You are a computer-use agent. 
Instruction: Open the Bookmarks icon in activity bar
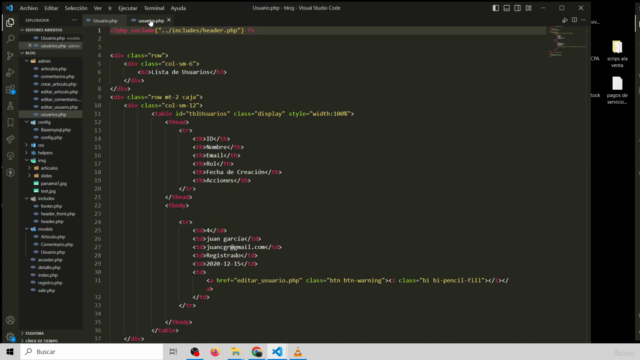click(x=10, y=122)
